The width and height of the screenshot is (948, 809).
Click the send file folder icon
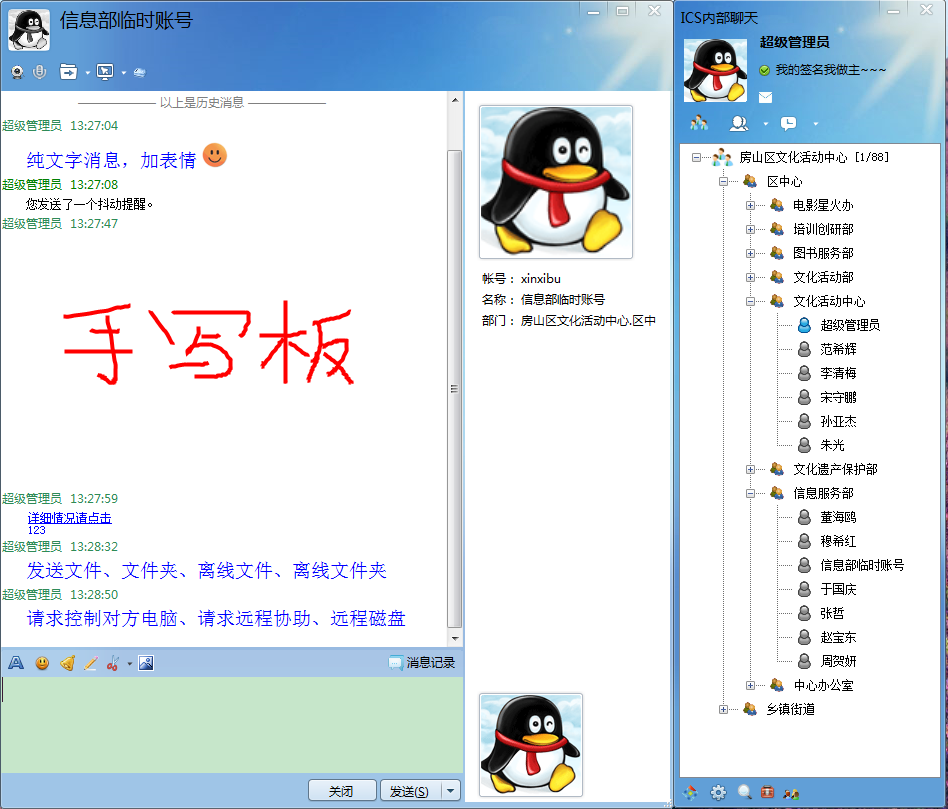point(68,72)
